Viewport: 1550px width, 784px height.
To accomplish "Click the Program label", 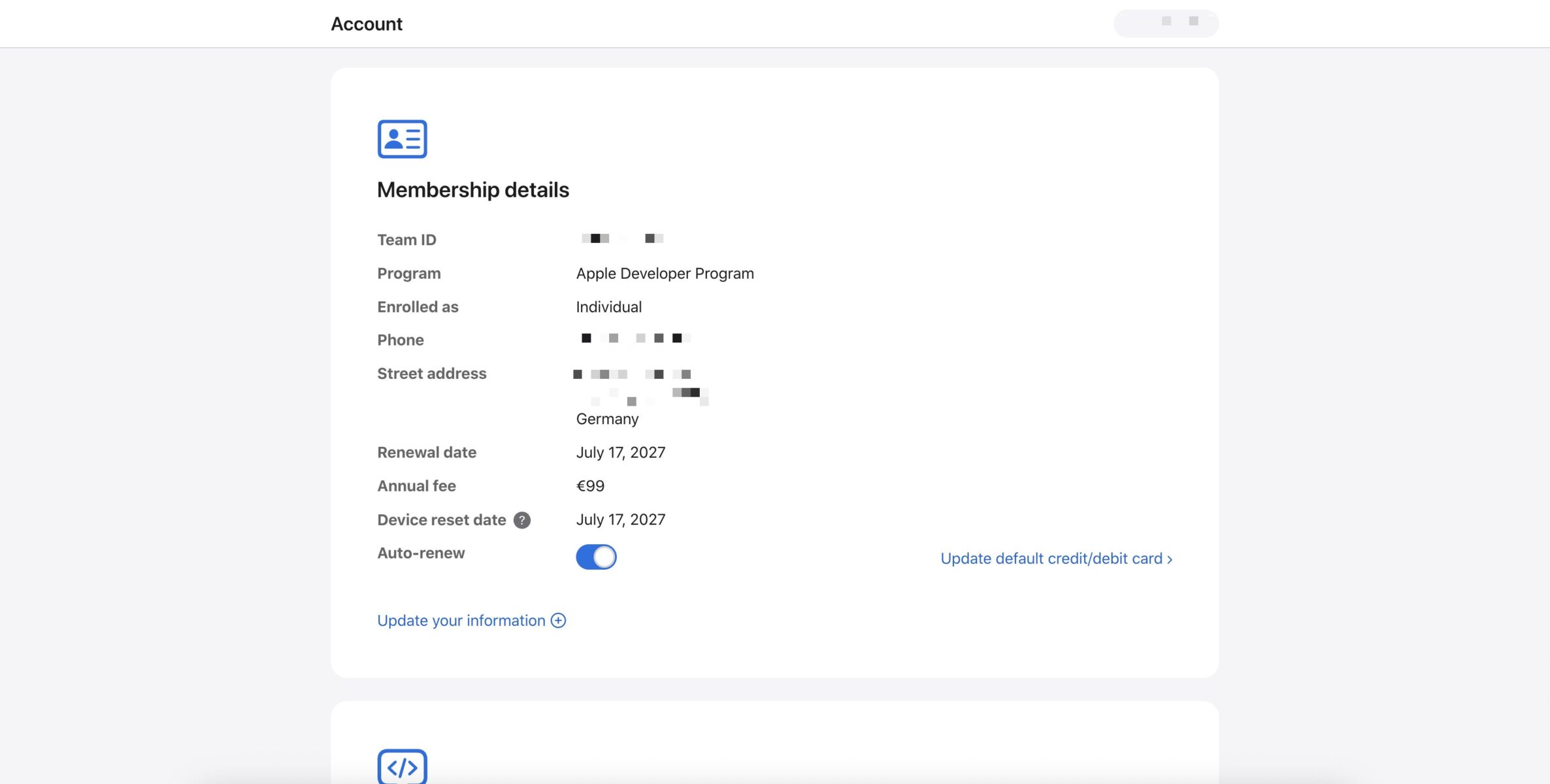I will pyautogui.click(x=409, y=273).
